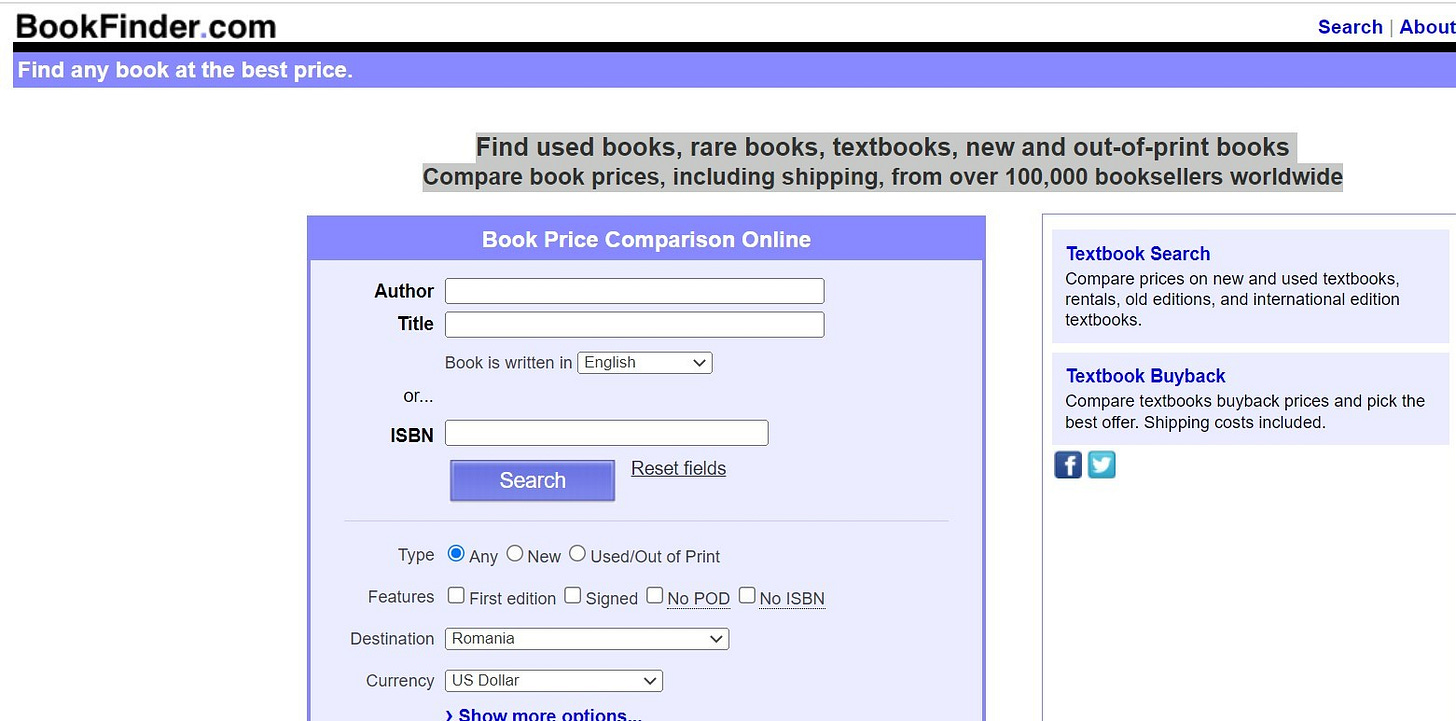
Task: Focus the Title input field
Action: 634,324
